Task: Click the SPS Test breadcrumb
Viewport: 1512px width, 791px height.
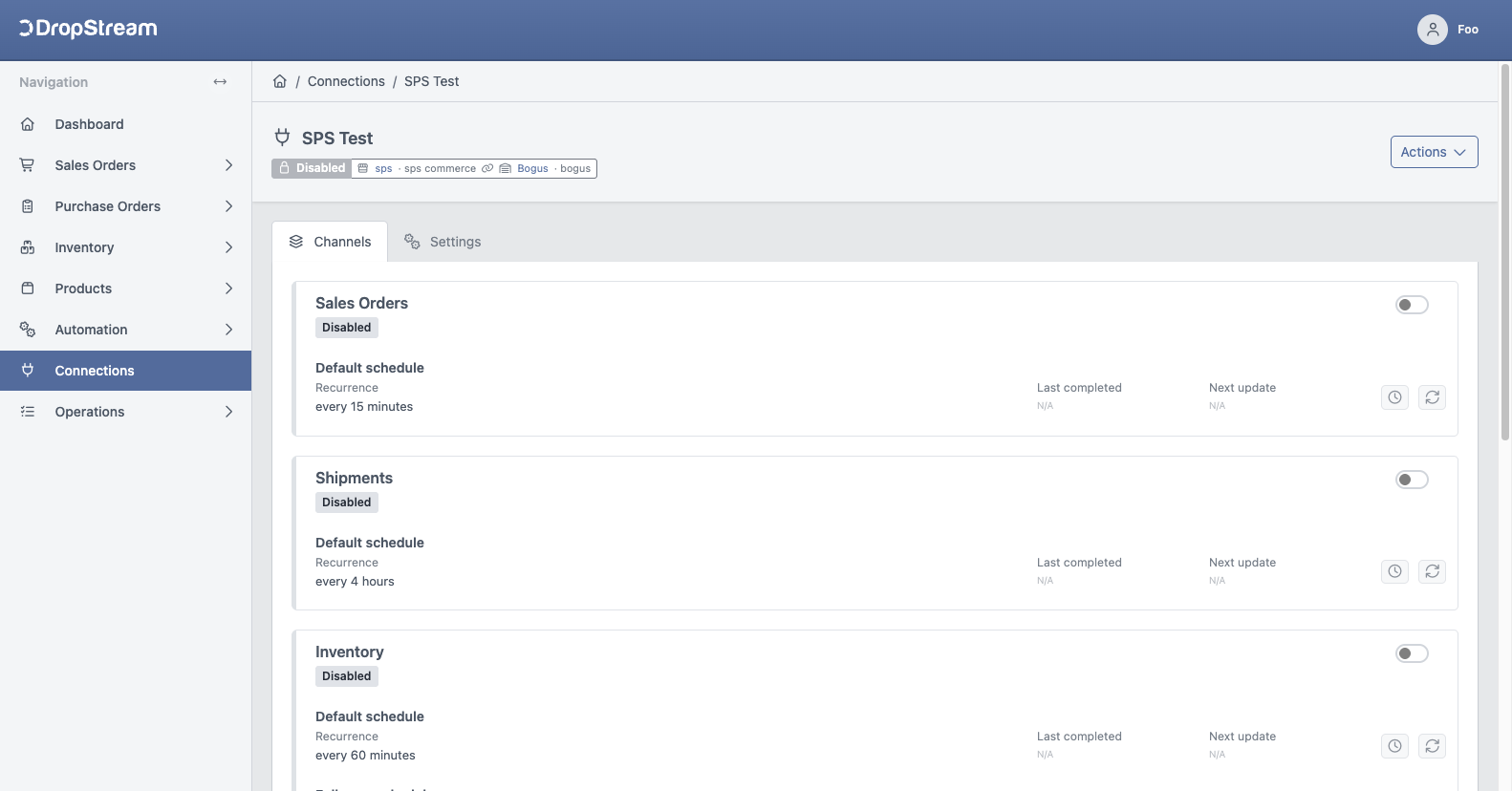Action: (431, 81)
